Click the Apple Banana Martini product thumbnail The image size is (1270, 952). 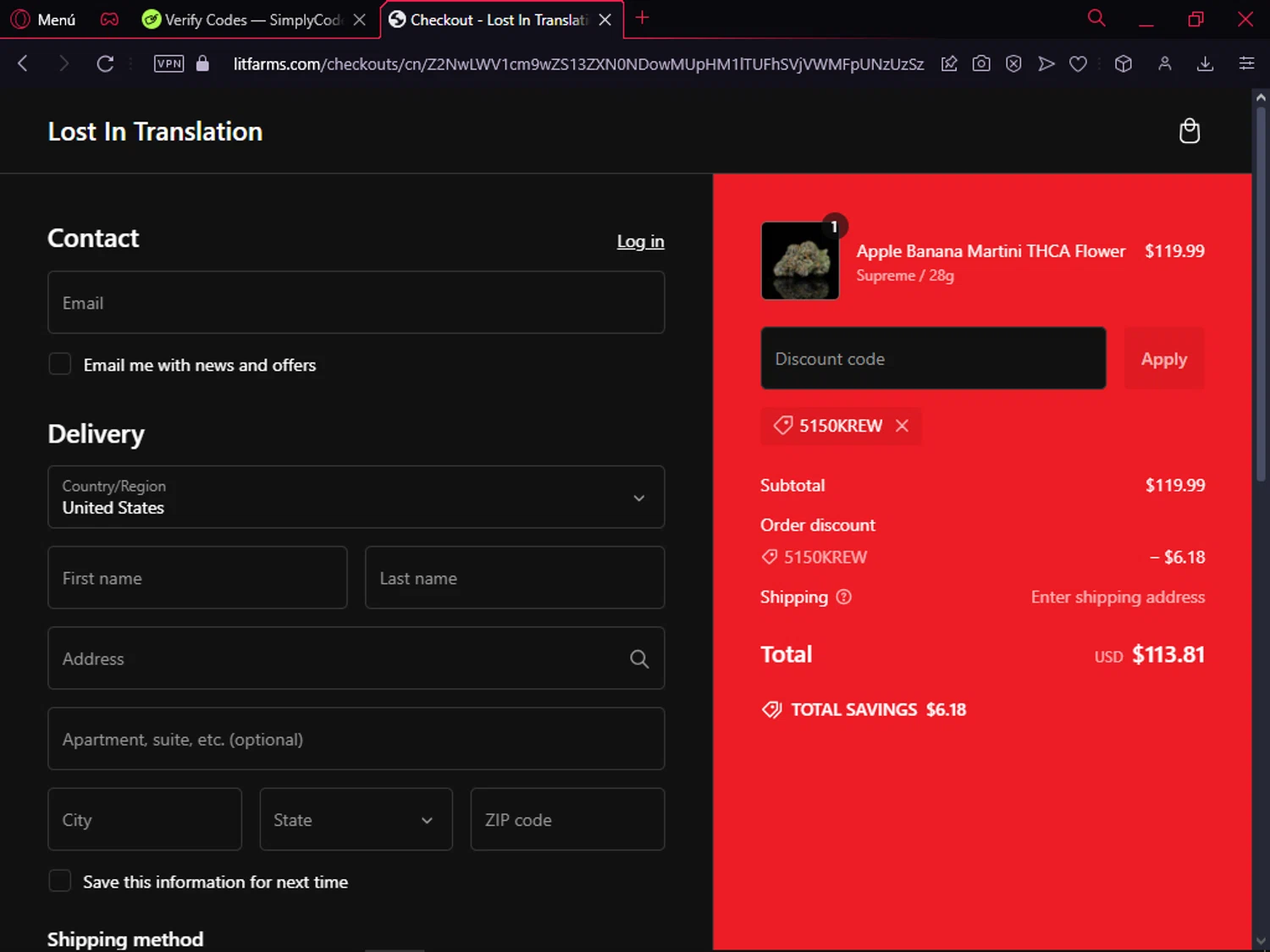(800, 261)
